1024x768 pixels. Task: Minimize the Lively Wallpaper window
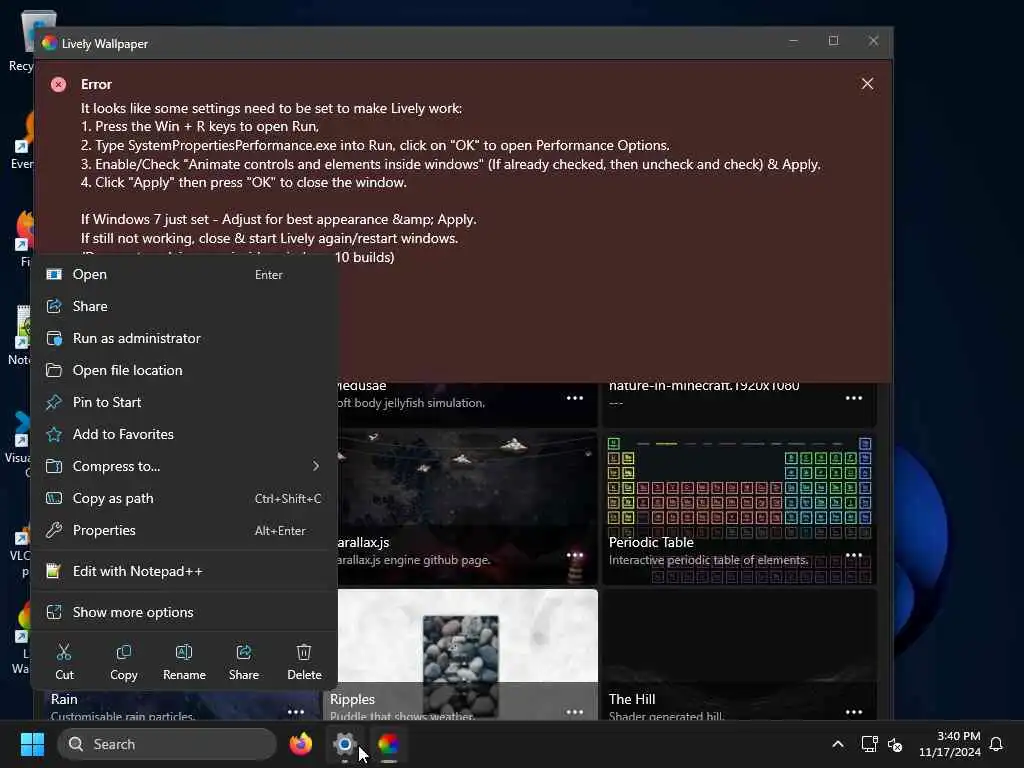click(x=793, y=40)
